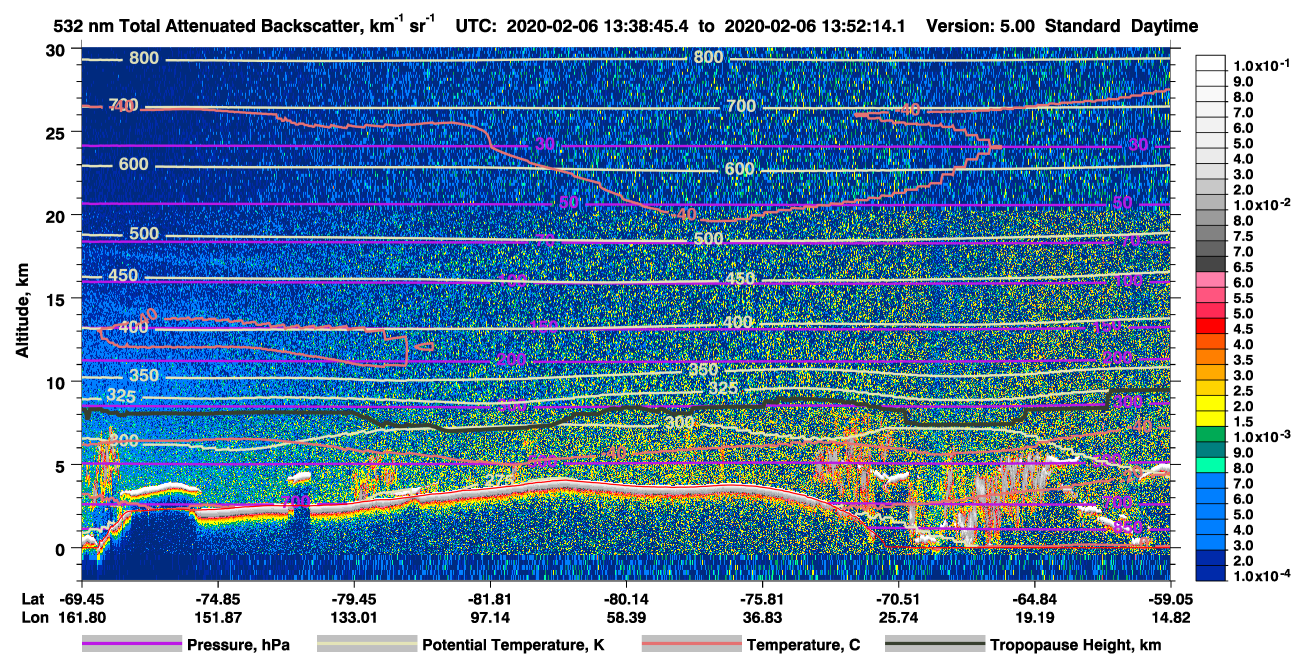Click the color bar label 6.5
1300x667 pixels.
pos(1242,266)
